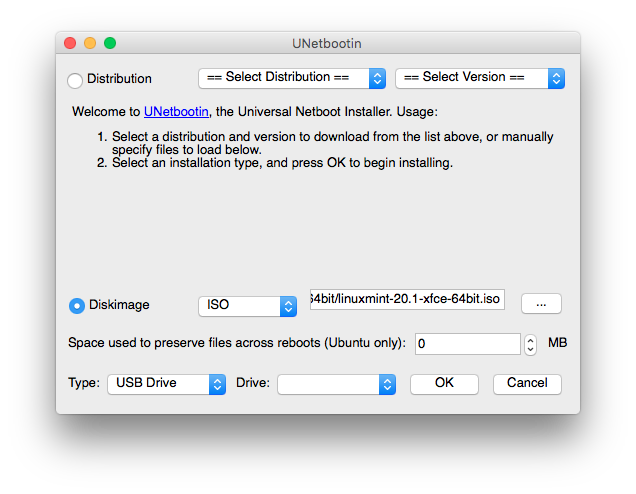This screenshot has height=494, width=636.
Task: Click the 'Drive:' label
Action: 253,383
